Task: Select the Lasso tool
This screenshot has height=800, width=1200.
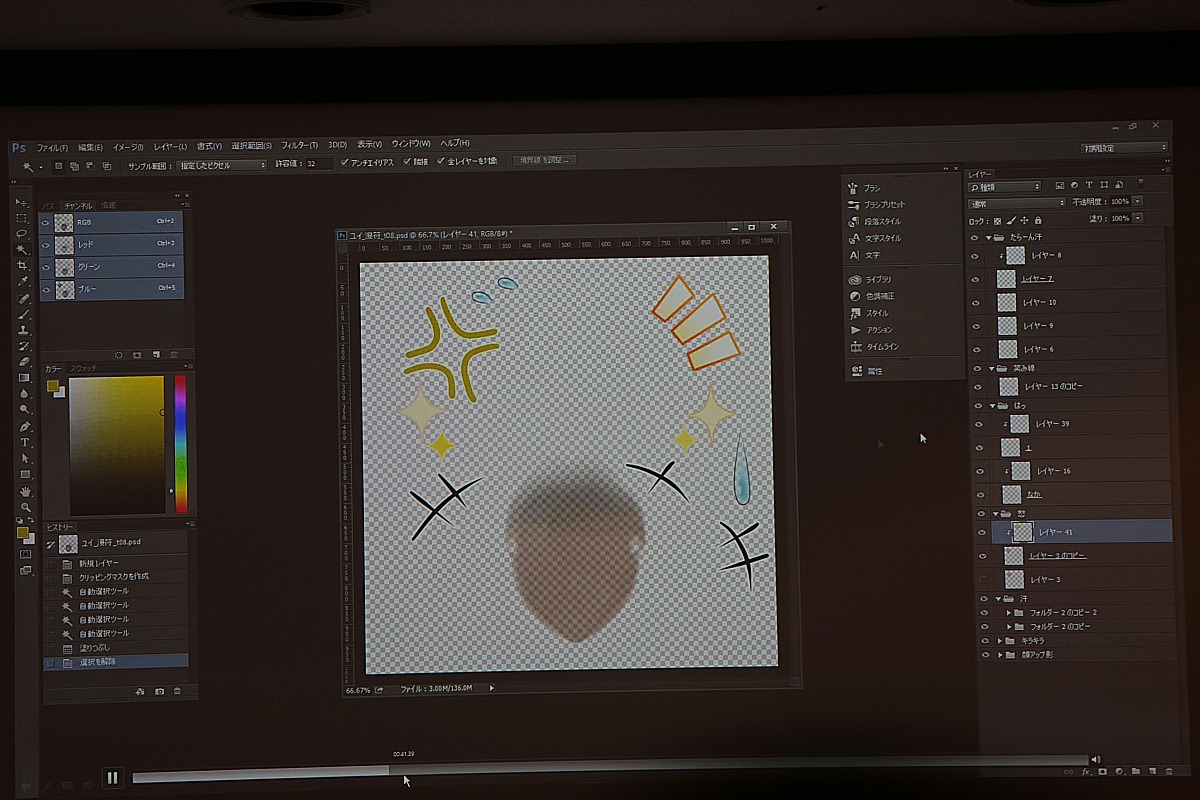Action: (x=22, y=233)
